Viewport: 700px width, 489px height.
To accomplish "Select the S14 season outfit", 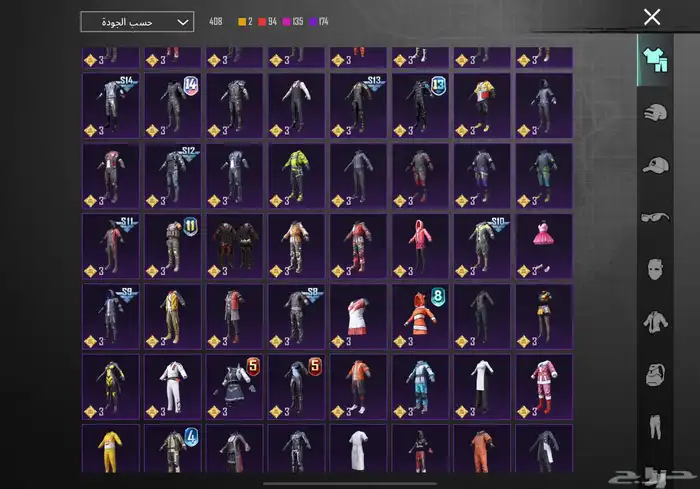I will pyautogui.click(x=111, y=104).
